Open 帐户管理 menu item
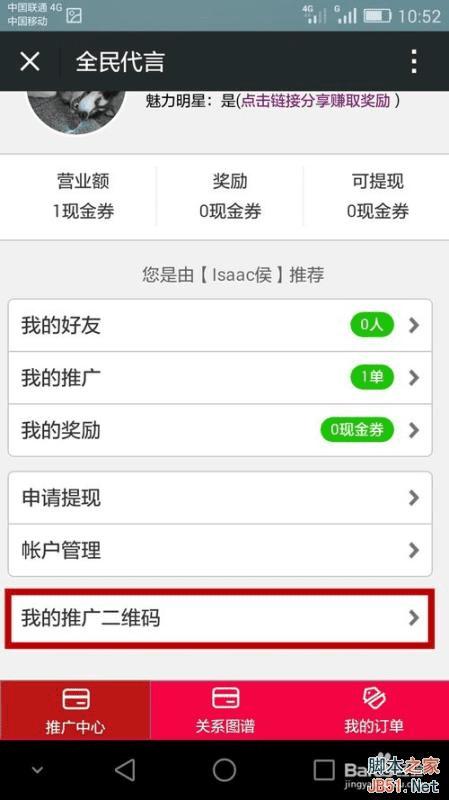Viewport: 449px width, 800px height. click(x=220, y=551)
